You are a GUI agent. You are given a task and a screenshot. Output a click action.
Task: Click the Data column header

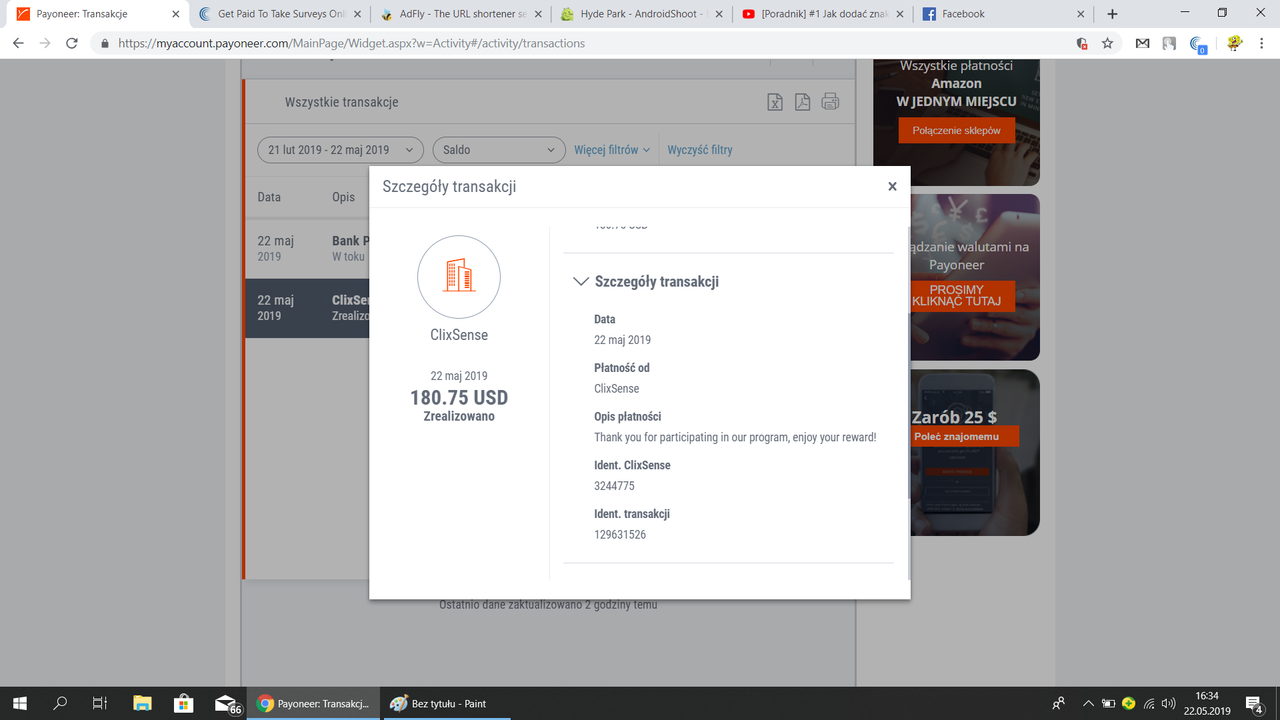click(269, 197)
